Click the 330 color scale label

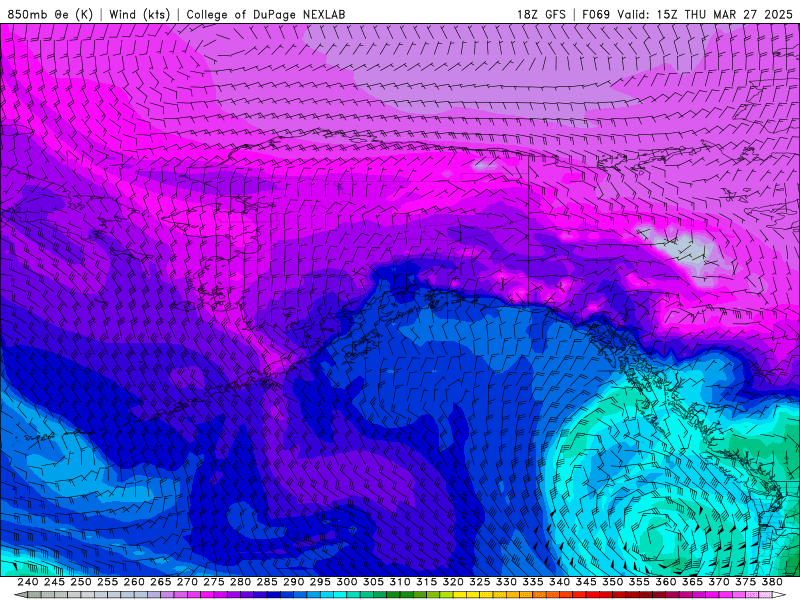pyautogui.click(x=506, y=582)
